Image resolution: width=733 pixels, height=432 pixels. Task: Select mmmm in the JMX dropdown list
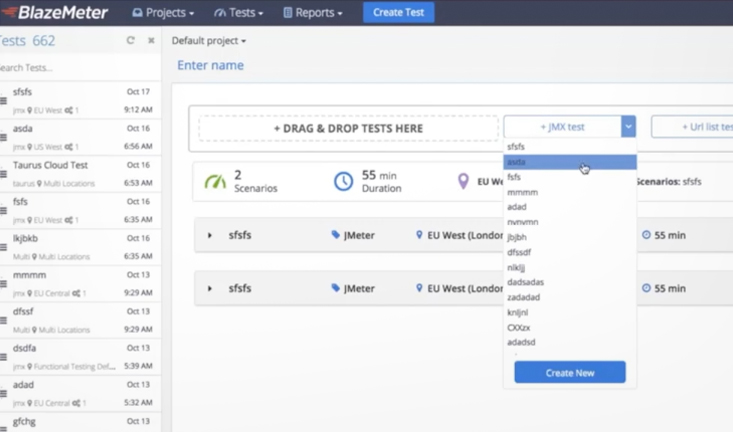(570, 192)
